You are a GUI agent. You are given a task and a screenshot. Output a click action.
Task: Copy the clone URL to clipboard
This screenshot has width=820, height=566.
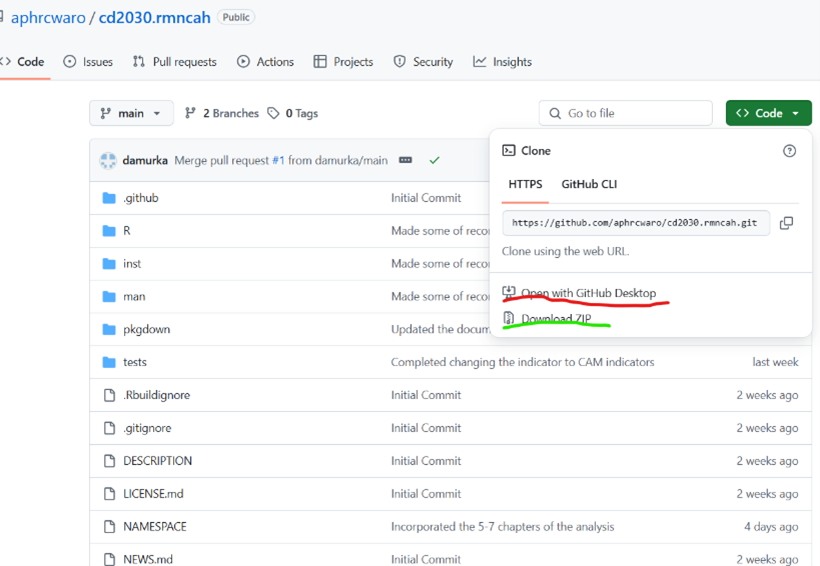coord(786,223)
